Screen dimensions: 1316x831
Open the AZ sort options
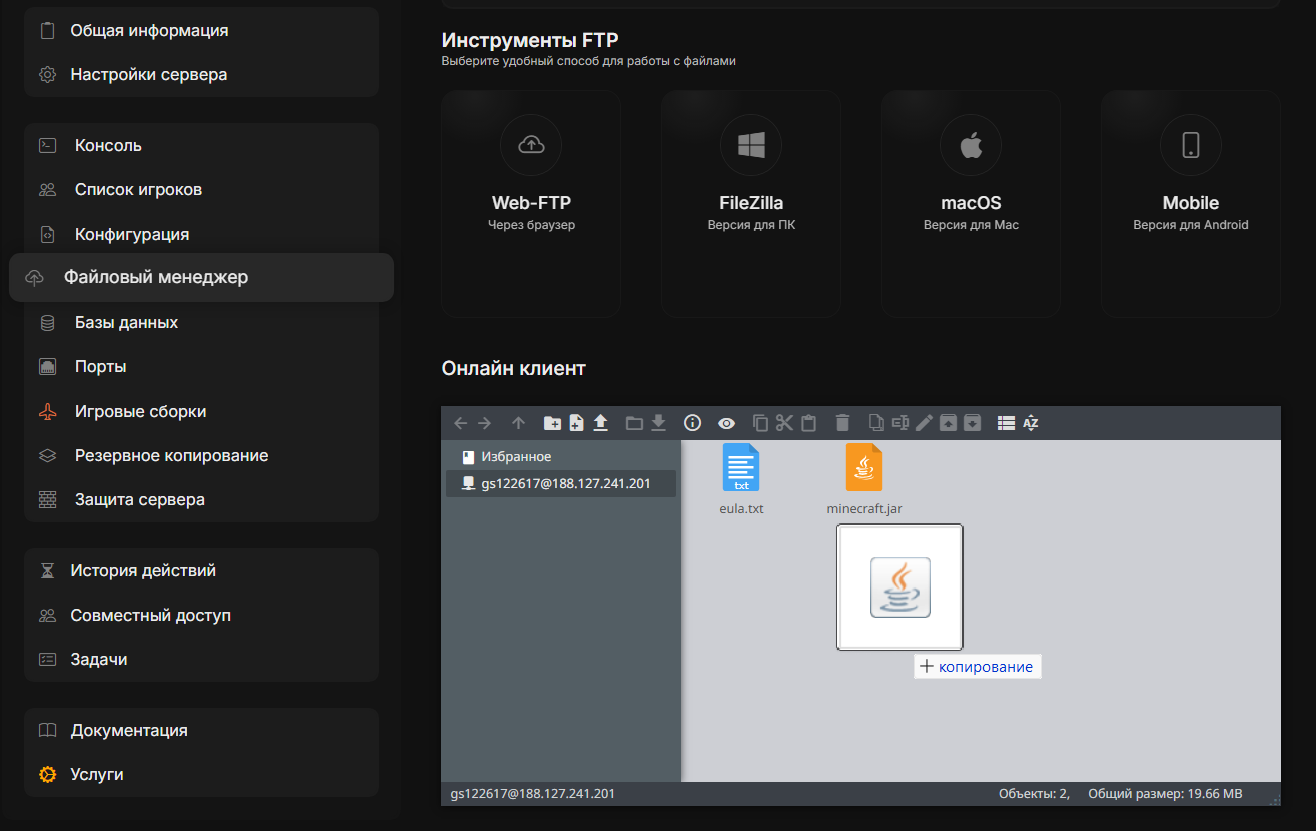point(1031,423)
